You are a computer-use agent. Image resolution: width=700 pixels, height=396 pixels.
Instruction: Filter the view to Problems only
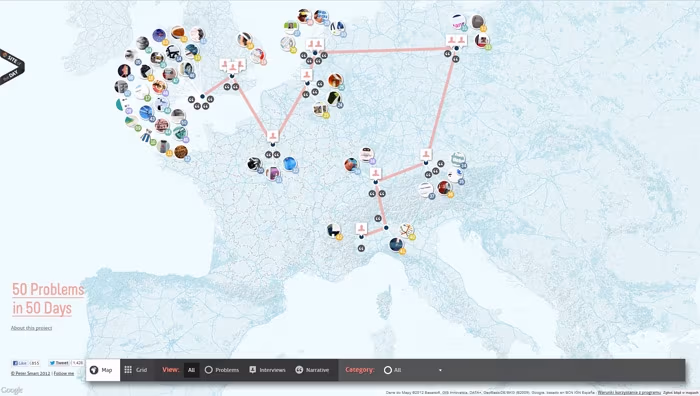(222, 370)
